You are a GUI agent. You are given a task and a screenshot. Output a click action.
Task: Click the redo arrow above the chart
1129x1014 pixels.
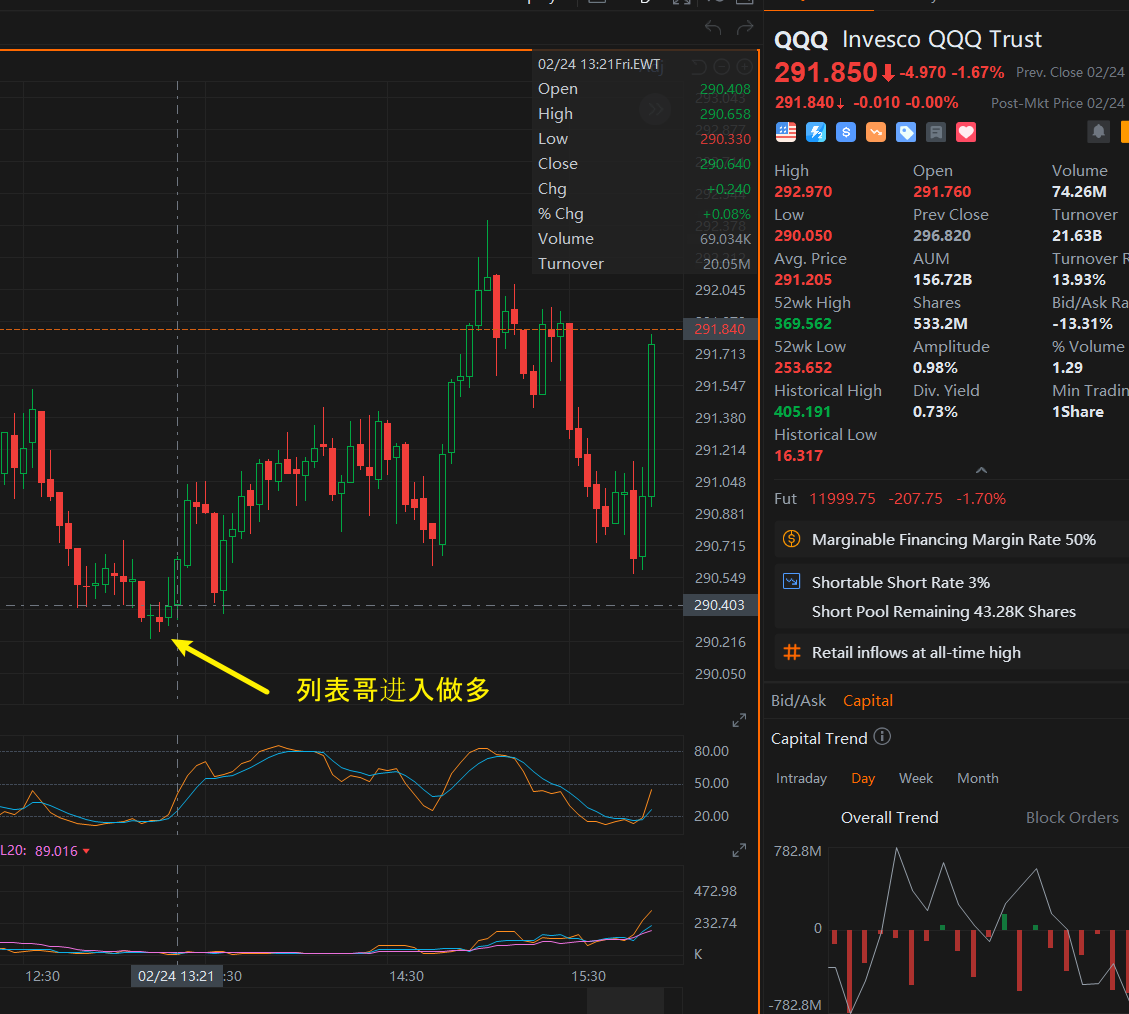pos(745,27)
